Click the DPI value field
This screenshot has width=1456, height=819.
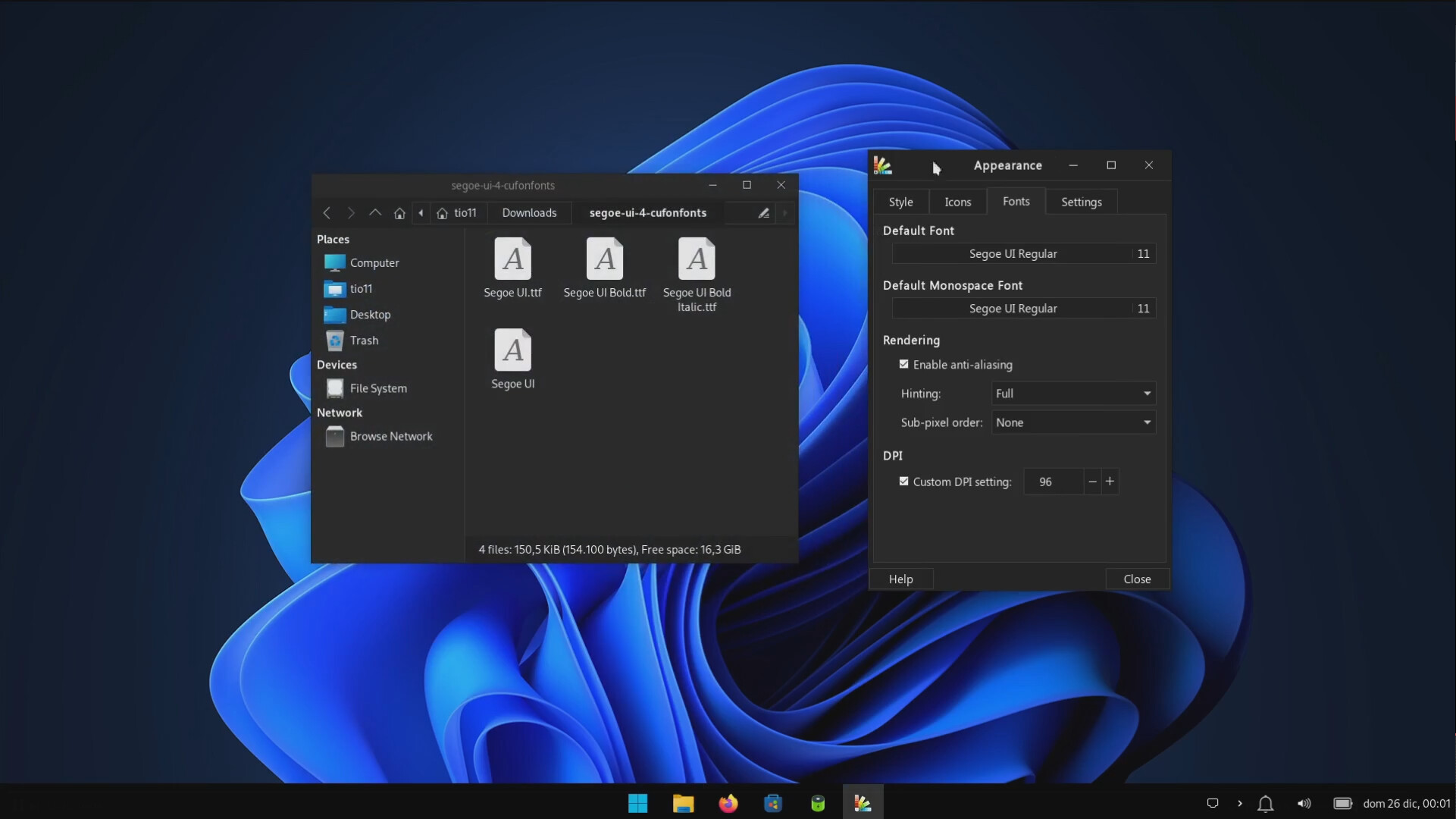click(x=1052, y=482)
